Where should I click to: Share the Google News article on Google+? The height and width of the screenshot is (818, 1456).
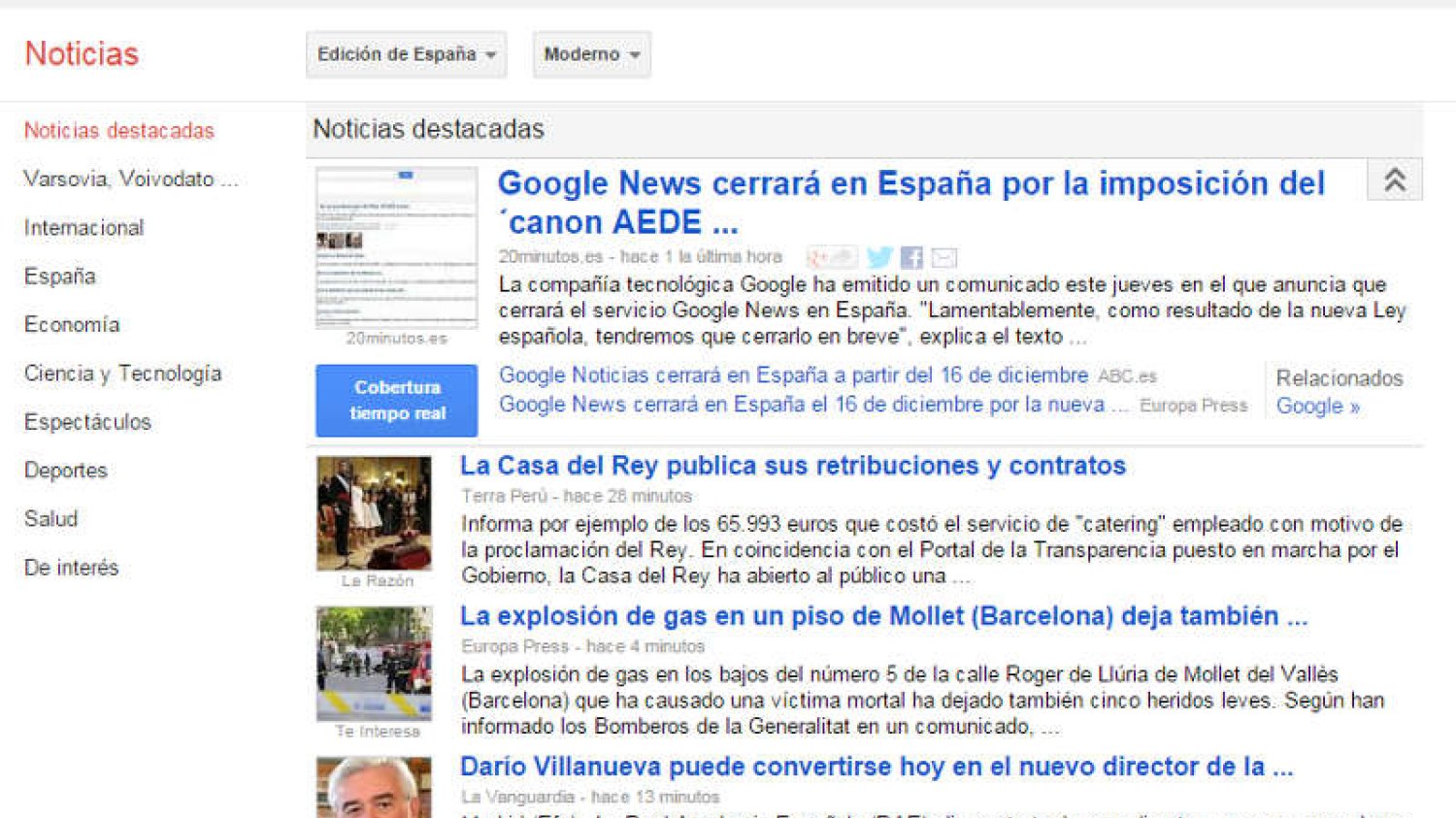point(832,257)
